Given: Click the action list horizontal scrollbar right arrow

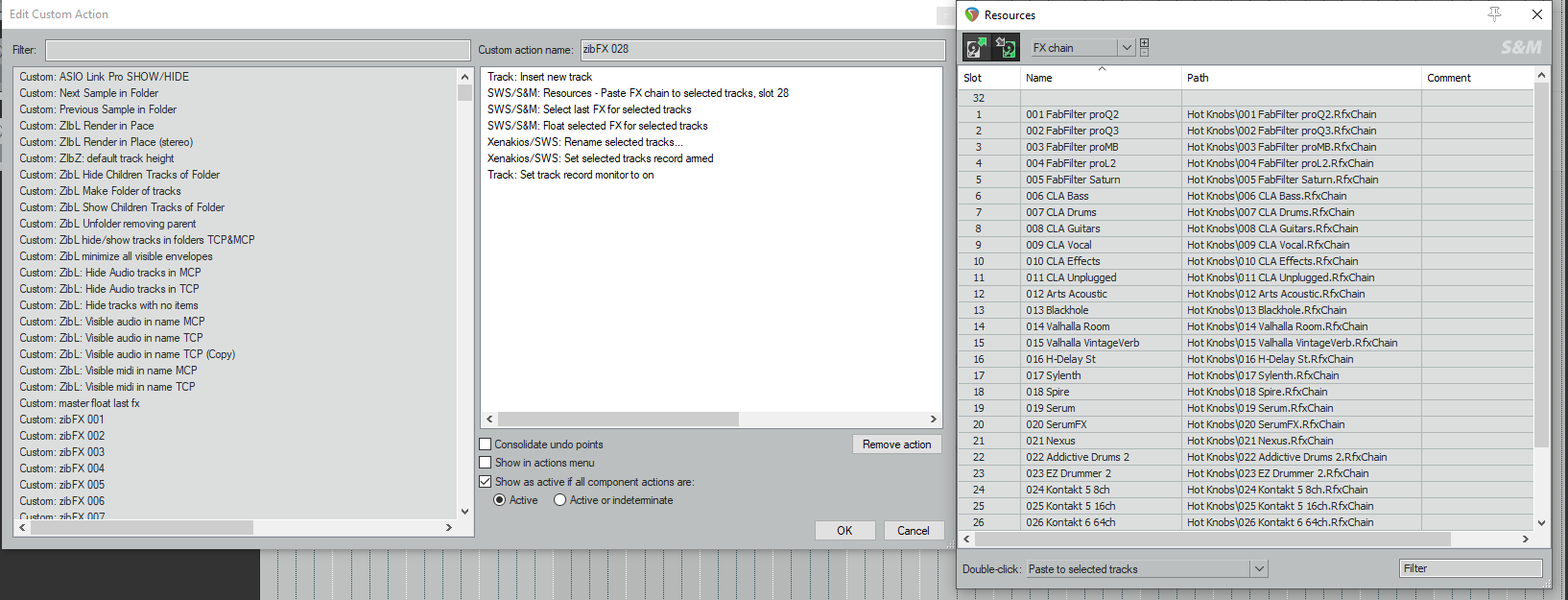Looking at the screenshot, I should pyautogui.click(x=448, y=528).
